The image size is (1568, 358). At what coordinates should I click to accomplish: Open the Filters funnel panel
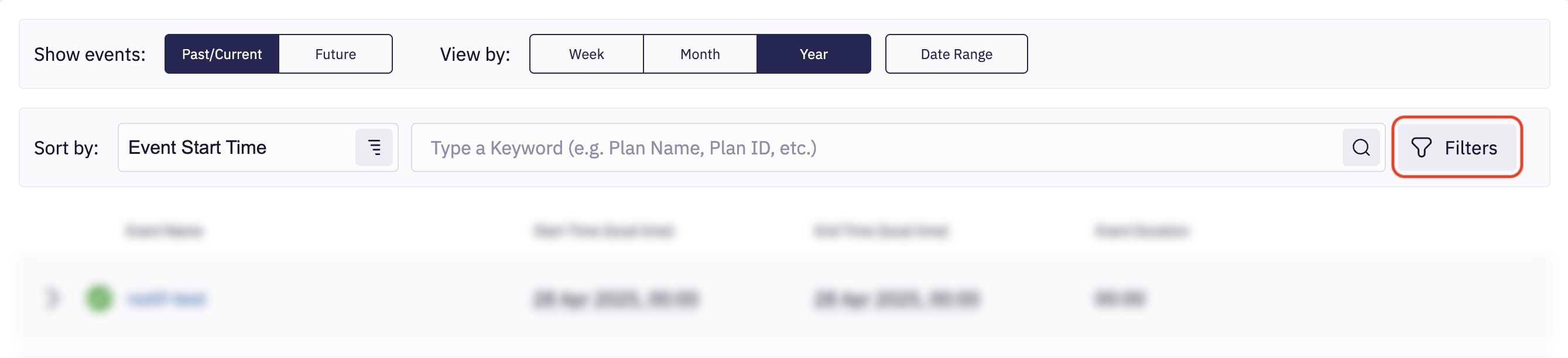pos(1456,147)
